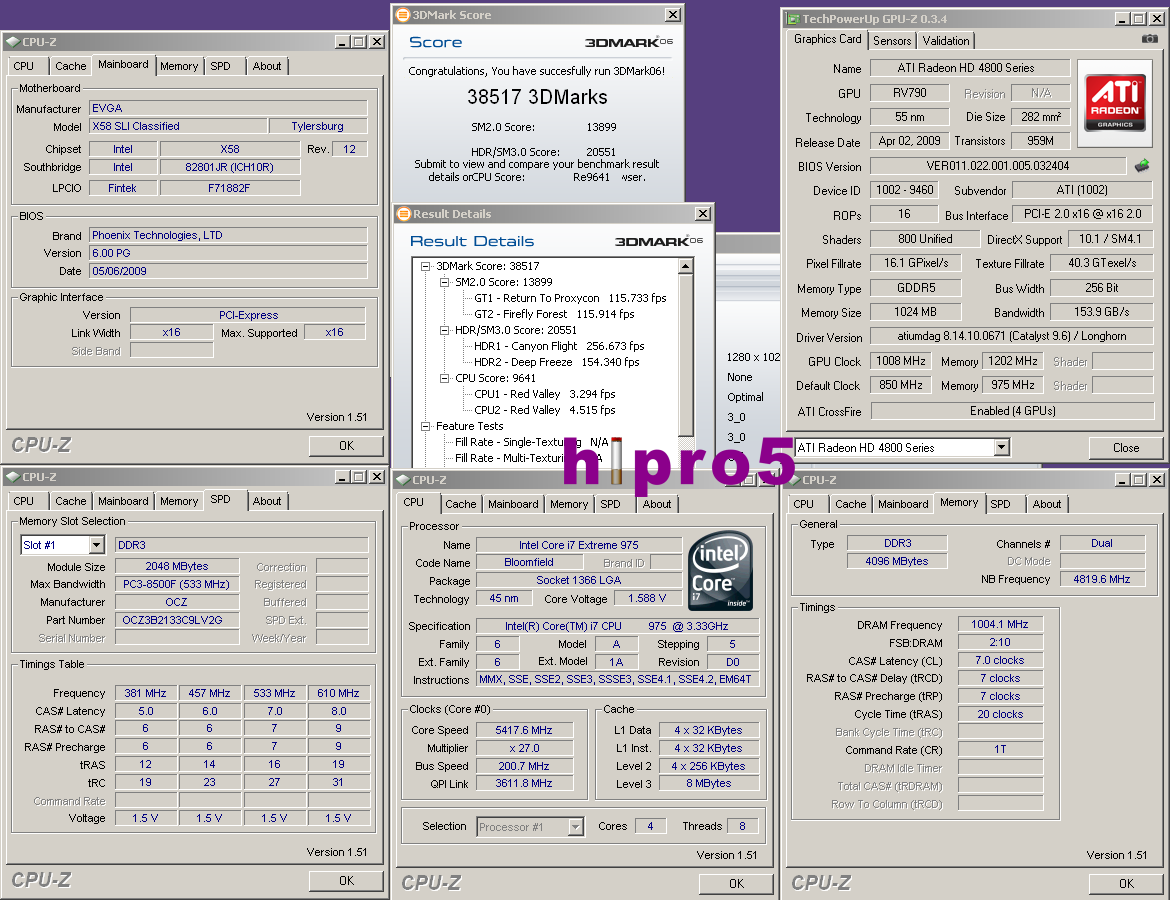
Task: Click title icon of CPU-Z Memory window
Action: [793, 480]
